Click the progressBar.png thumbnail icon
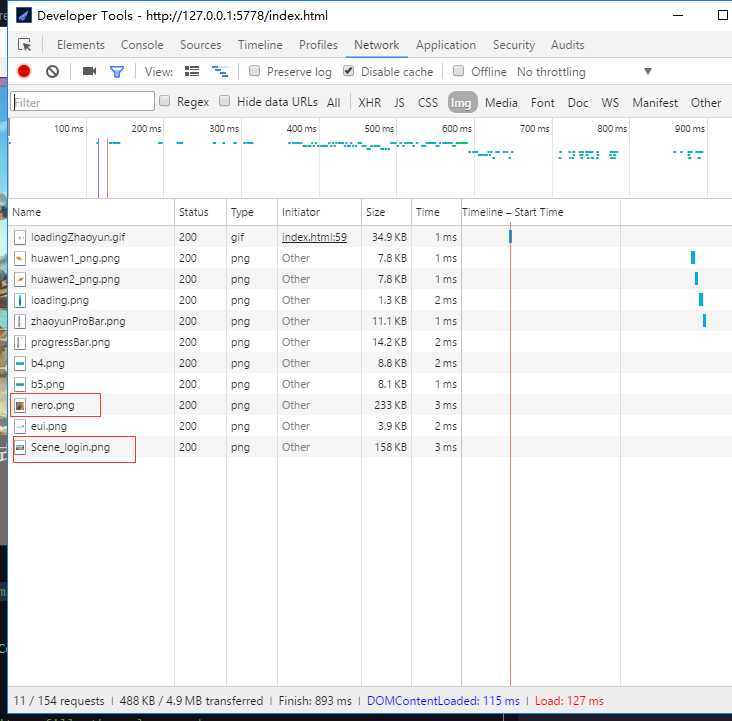The width and height of the screenshot is (732, 721). point(20,342)
